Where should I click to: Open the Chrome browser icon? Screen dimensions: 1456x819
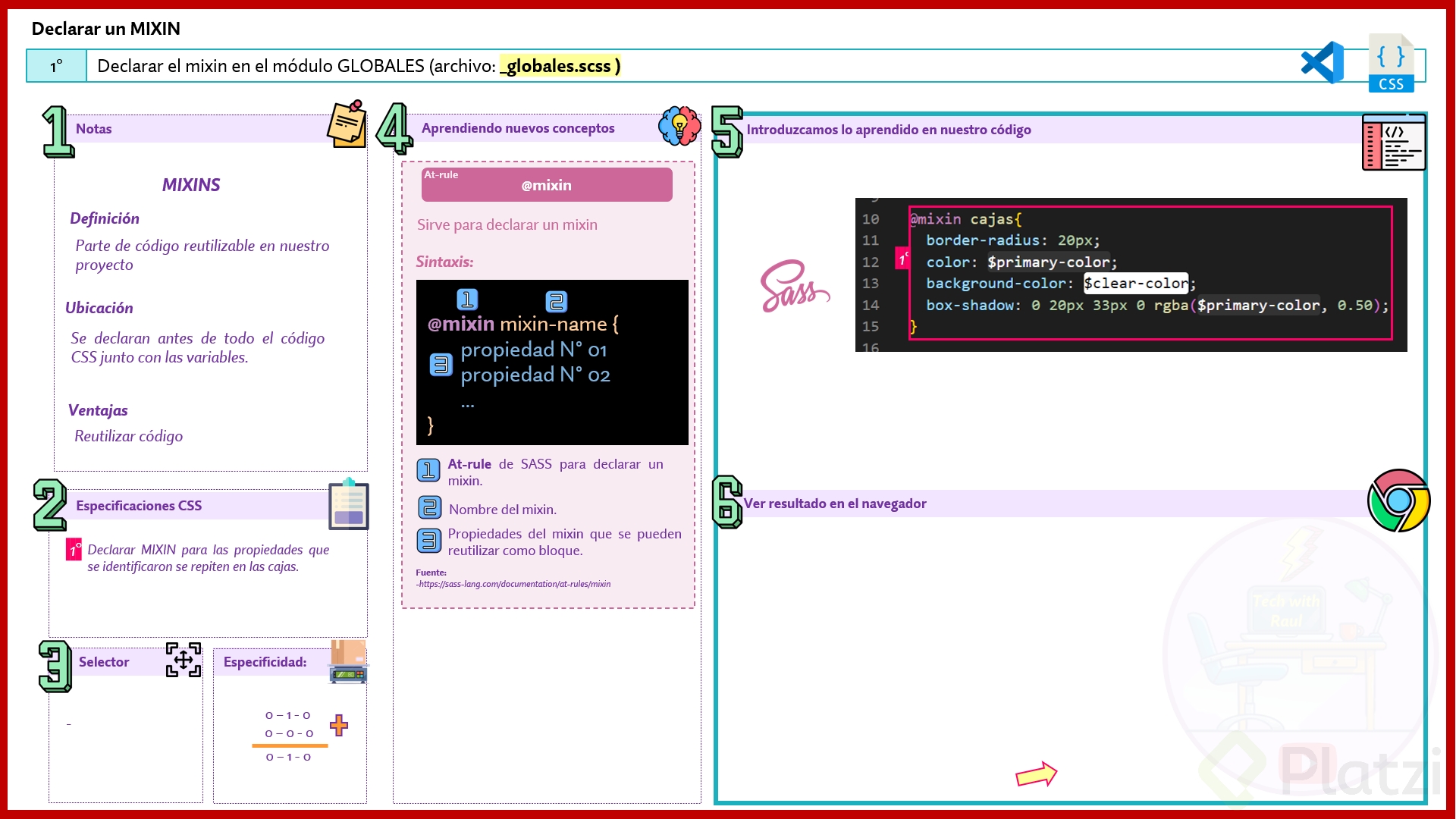click(x=1398, y=501)
